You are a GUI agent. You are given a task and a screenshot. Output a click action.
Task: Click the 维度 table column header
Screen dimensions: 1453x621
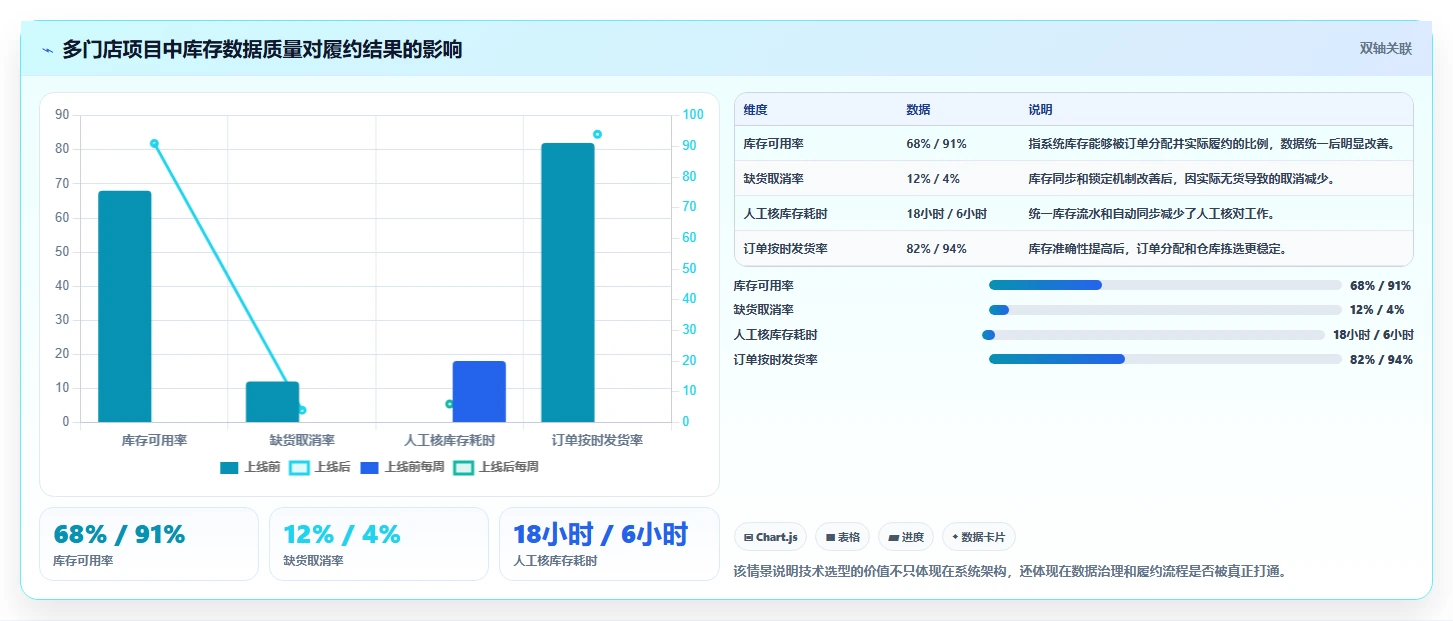coord(756,110)
